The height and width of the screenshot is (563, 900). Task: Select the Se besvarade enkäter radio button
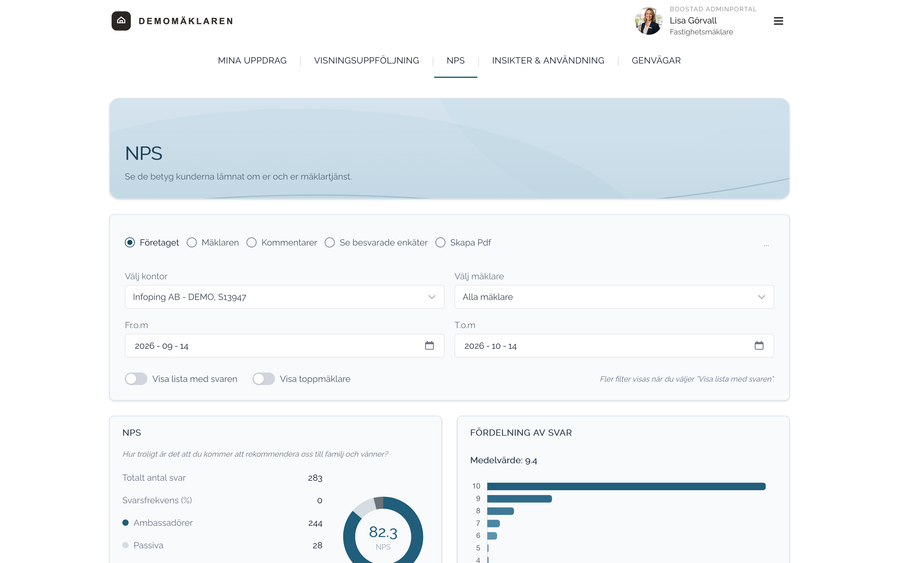click(x=329, y=243)
